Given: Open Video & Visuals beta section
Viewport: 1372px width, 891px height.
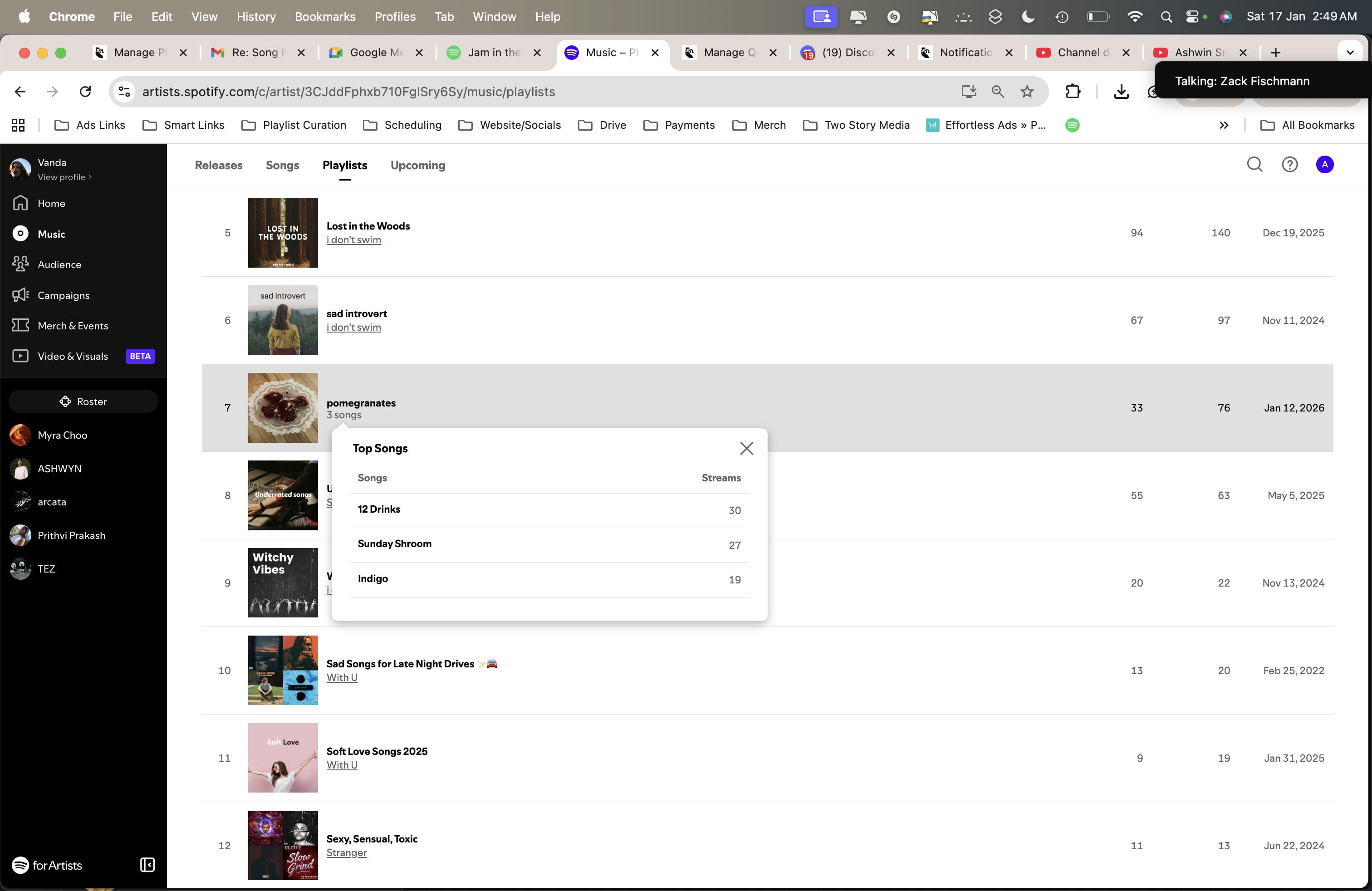Looking at the screenshot, I should (73, 356).
